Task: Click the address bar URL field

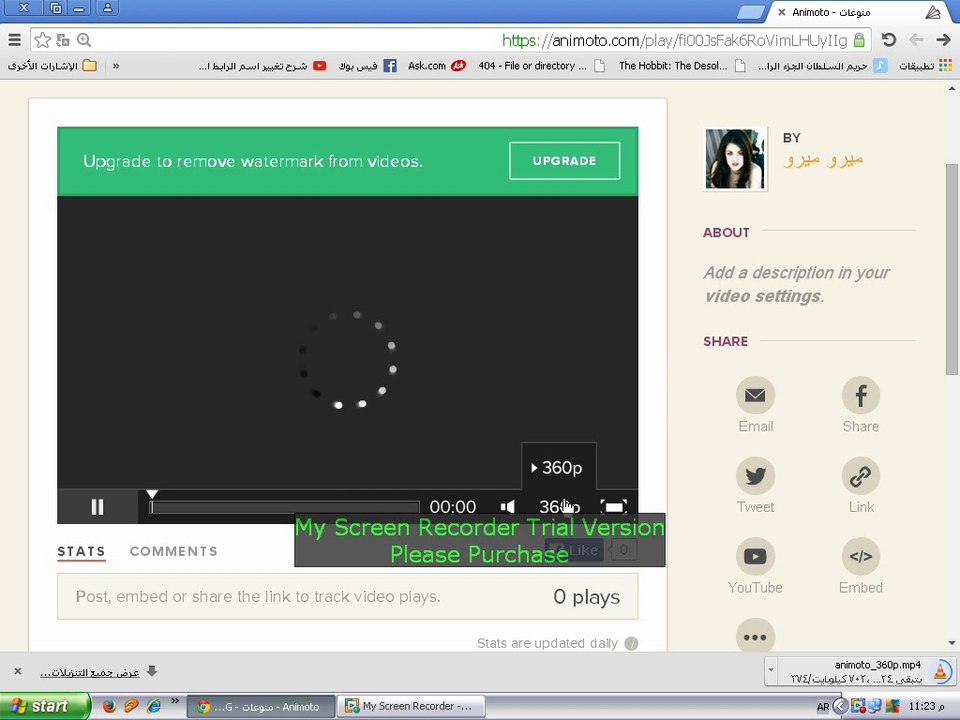Action: click(450, 40)
